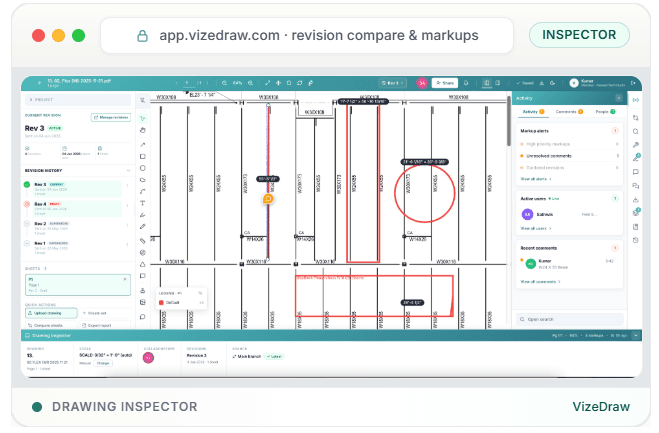Switch to the Comments tab
The width and height of the screenshot is (659, 433).
tap(569, 112)
